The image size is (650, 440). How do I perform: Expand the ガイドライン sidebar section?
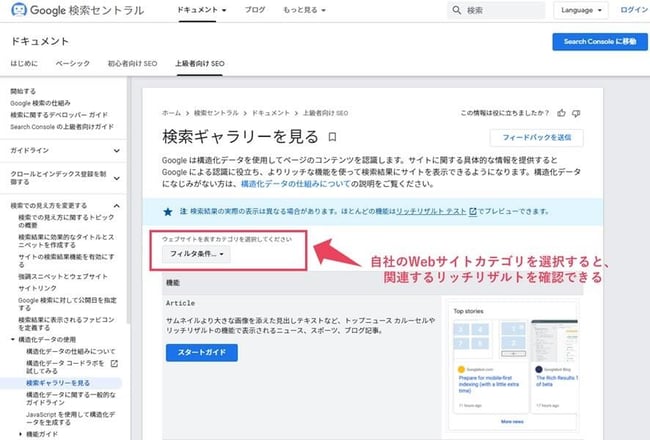click(x=116, y=150)
